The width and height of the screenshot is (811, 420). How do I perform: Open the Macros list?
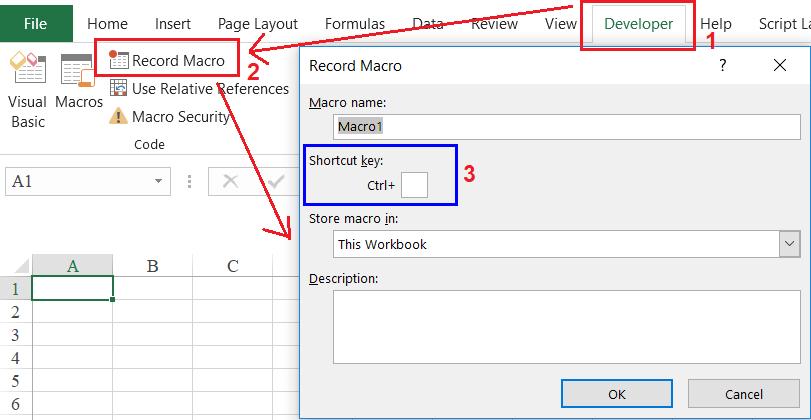[79, 81]
